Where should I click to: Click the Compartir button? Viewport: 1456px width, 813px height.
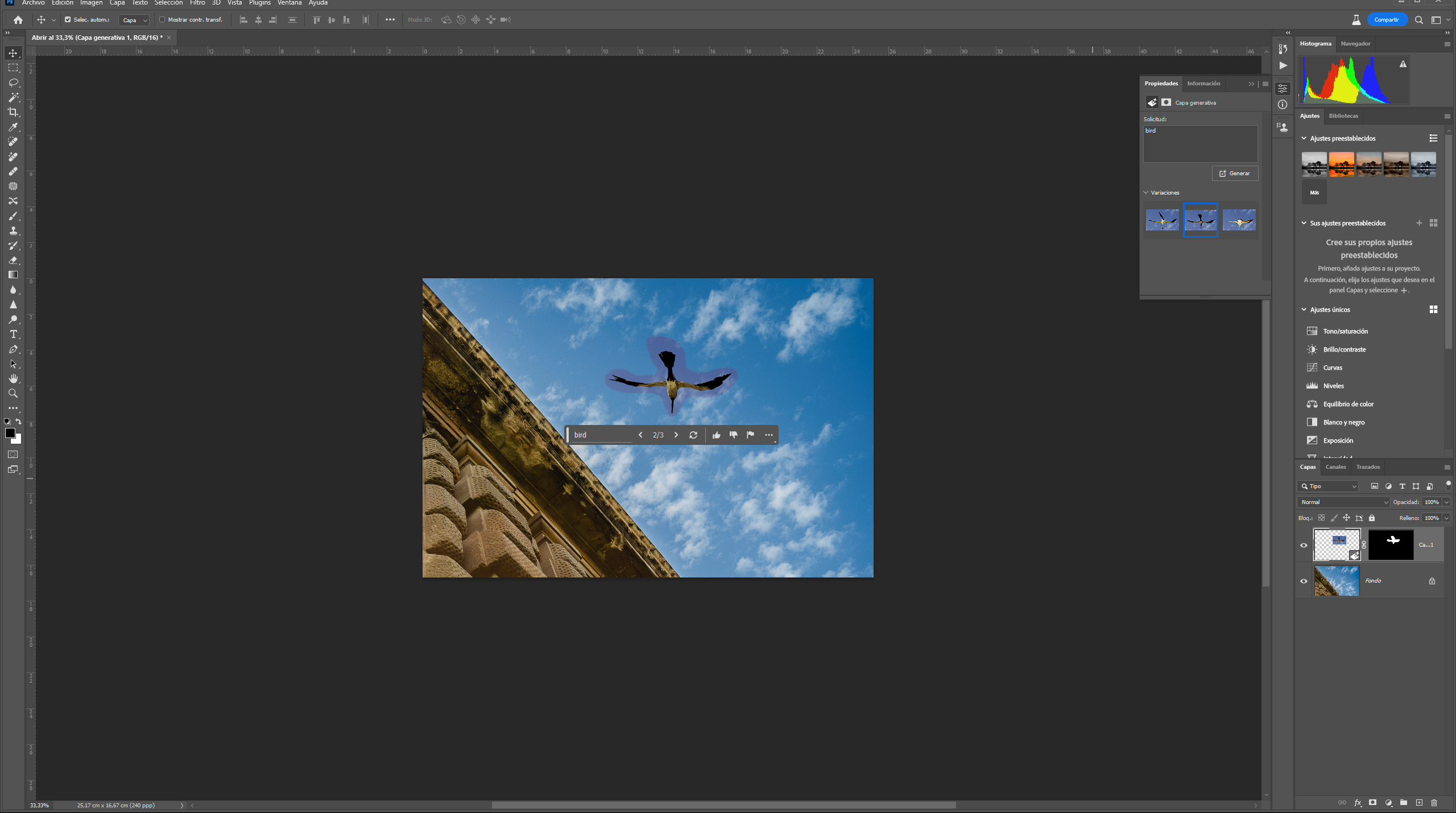1387,19
